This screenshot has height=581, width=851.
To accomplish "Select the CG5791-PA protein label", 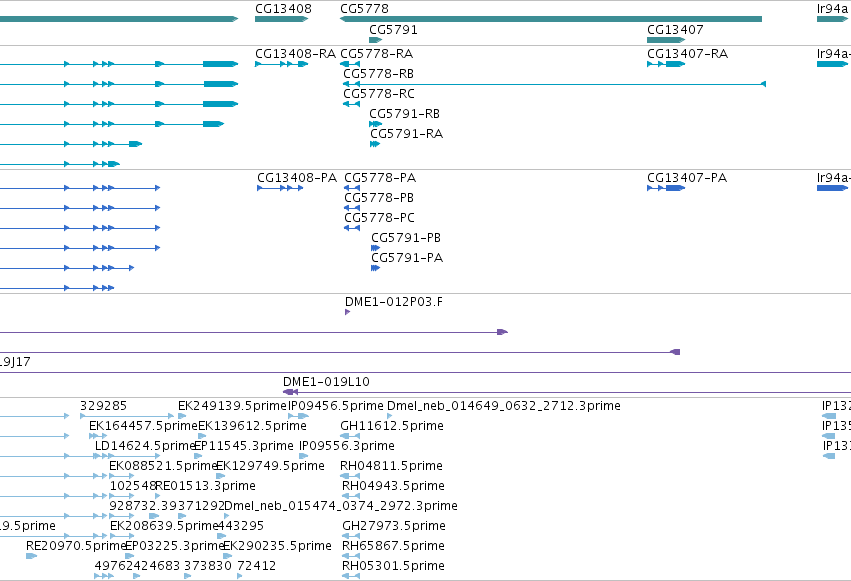I will point(407,258).
